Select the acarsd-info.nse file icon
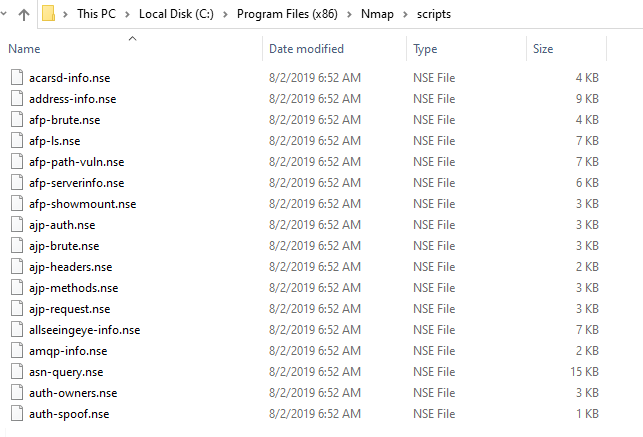The width and height of the screenshot is (643, 437). point(17,77)
